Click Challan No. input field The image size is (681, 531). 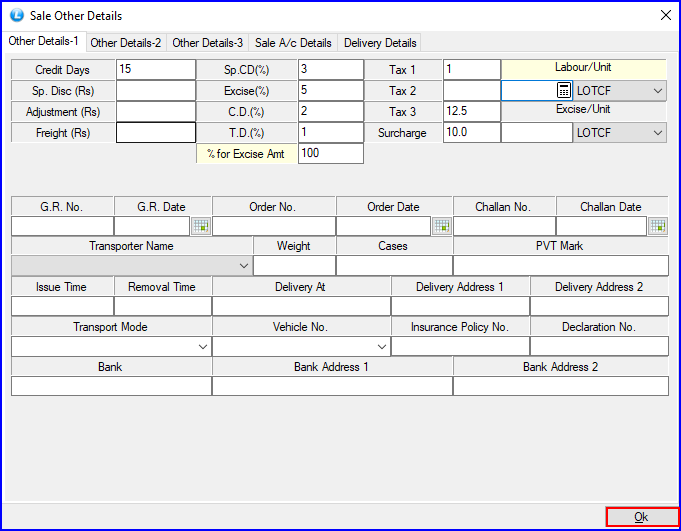point(505,226)
